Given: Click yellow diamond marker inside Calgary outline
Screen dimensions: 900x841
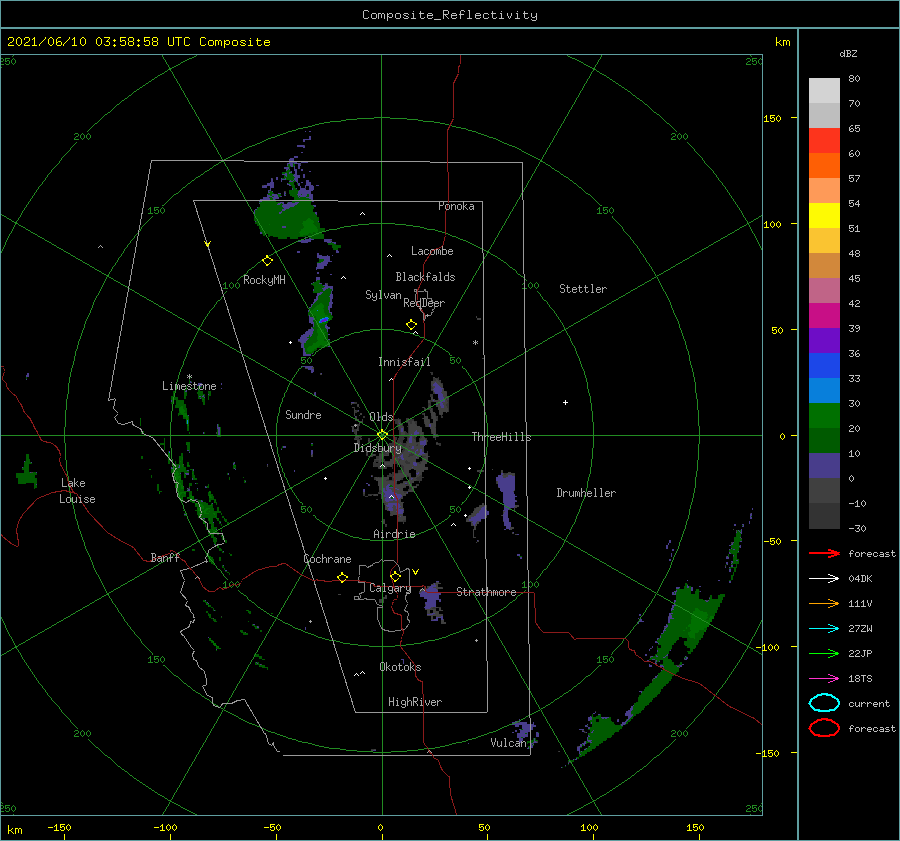Looking at the screenshot, I should click(395, 576).
